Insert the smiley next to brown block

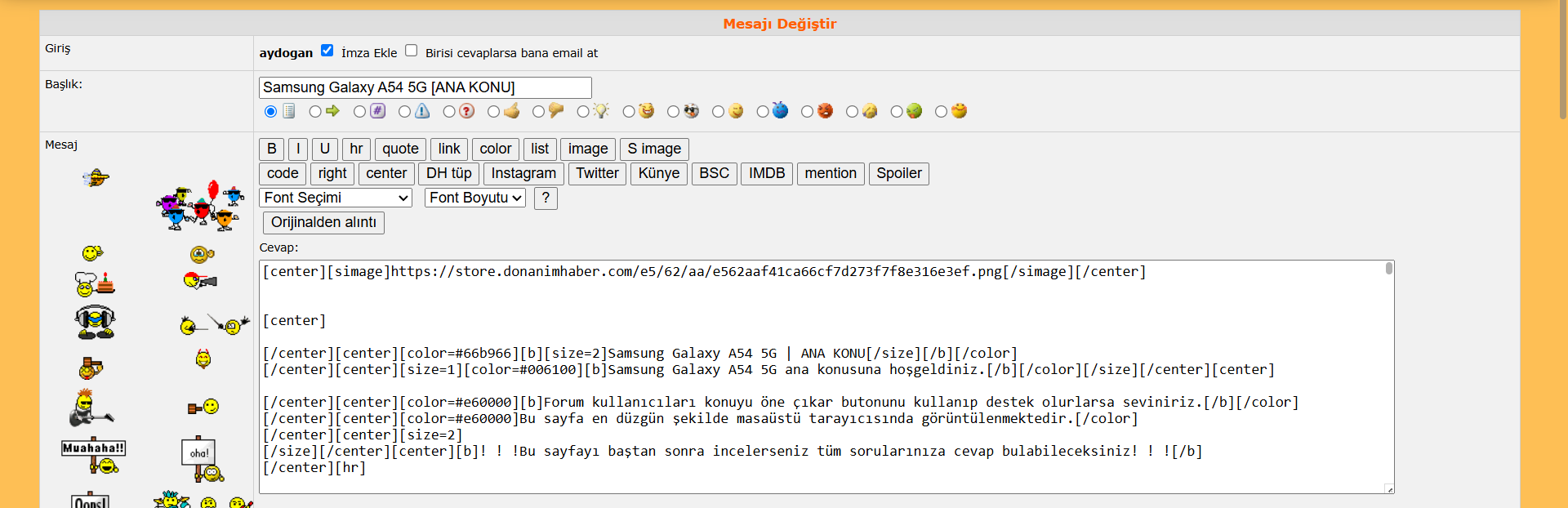point(203,407)
